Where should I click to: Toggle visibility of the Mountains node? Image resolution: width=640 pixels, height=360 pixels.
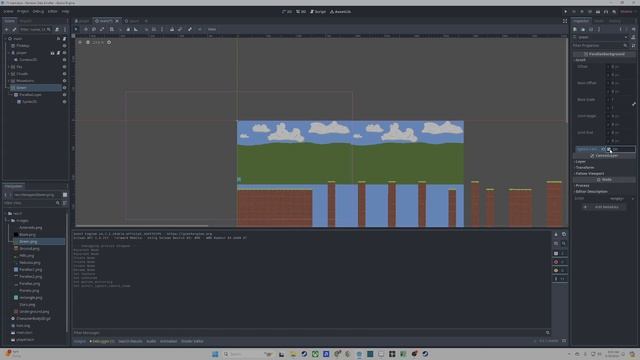[x=64, y=81]
